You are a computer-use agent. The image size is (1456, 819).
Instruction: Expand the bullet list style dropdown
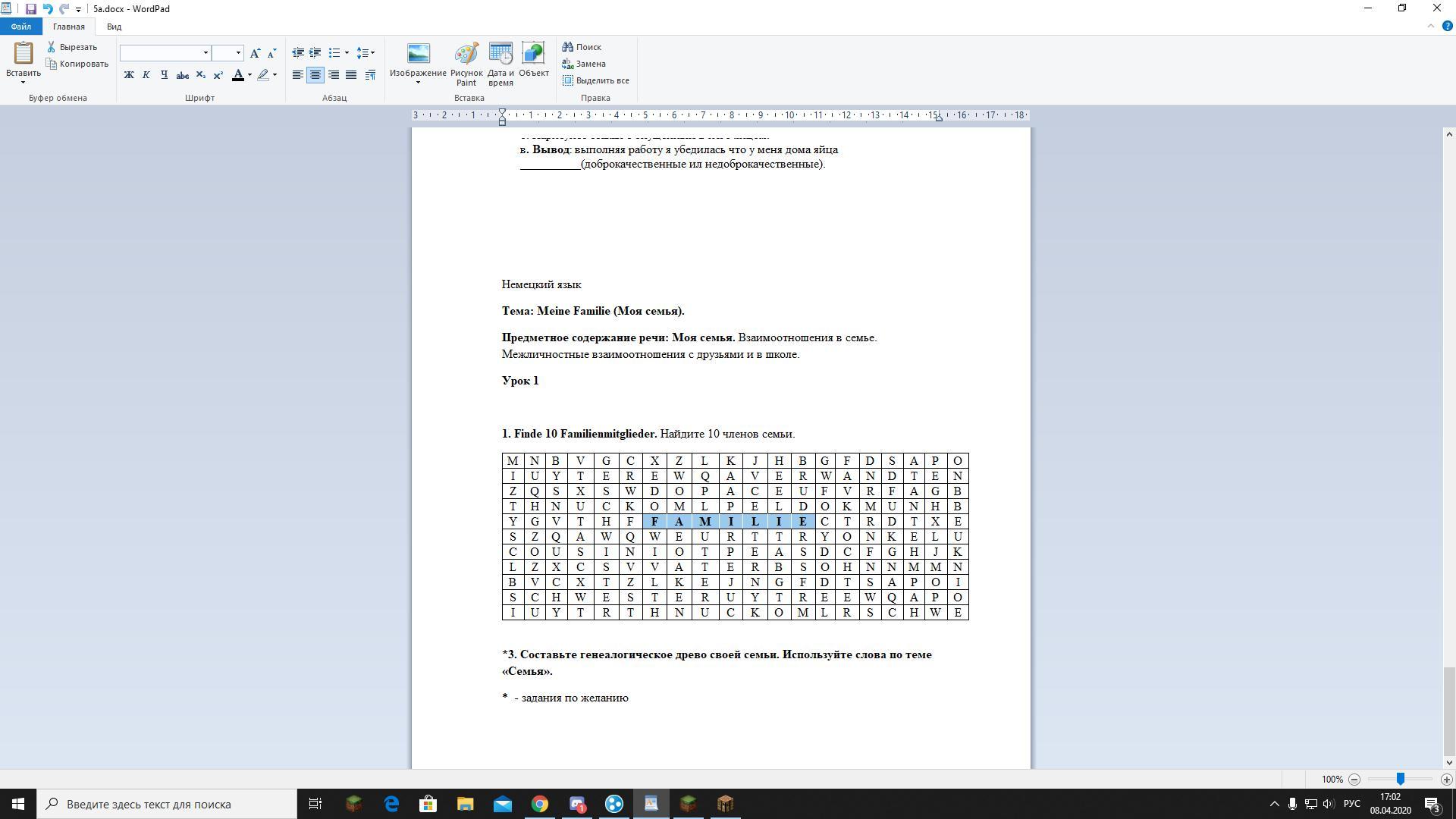click(x=347, y=53)
